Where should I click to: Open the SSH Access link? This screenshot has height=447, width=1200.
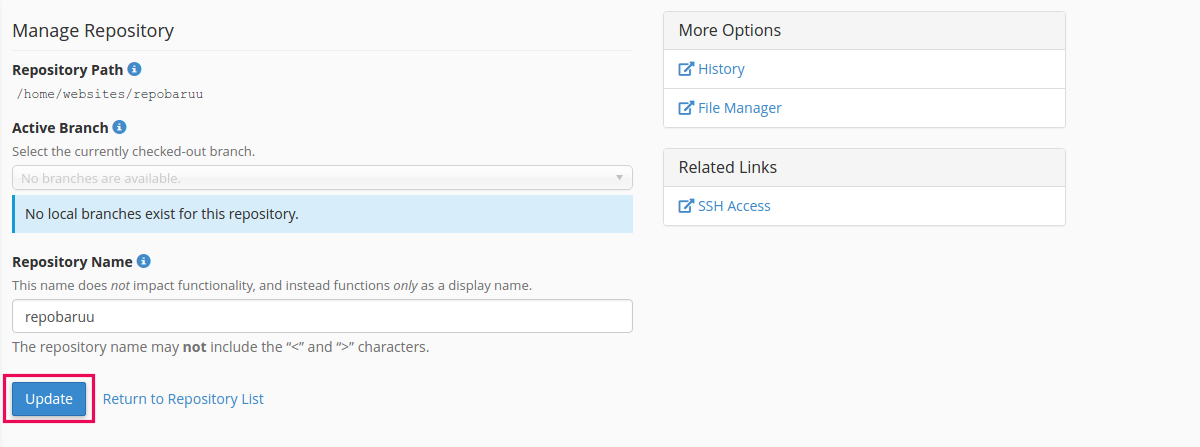[734, 206]
